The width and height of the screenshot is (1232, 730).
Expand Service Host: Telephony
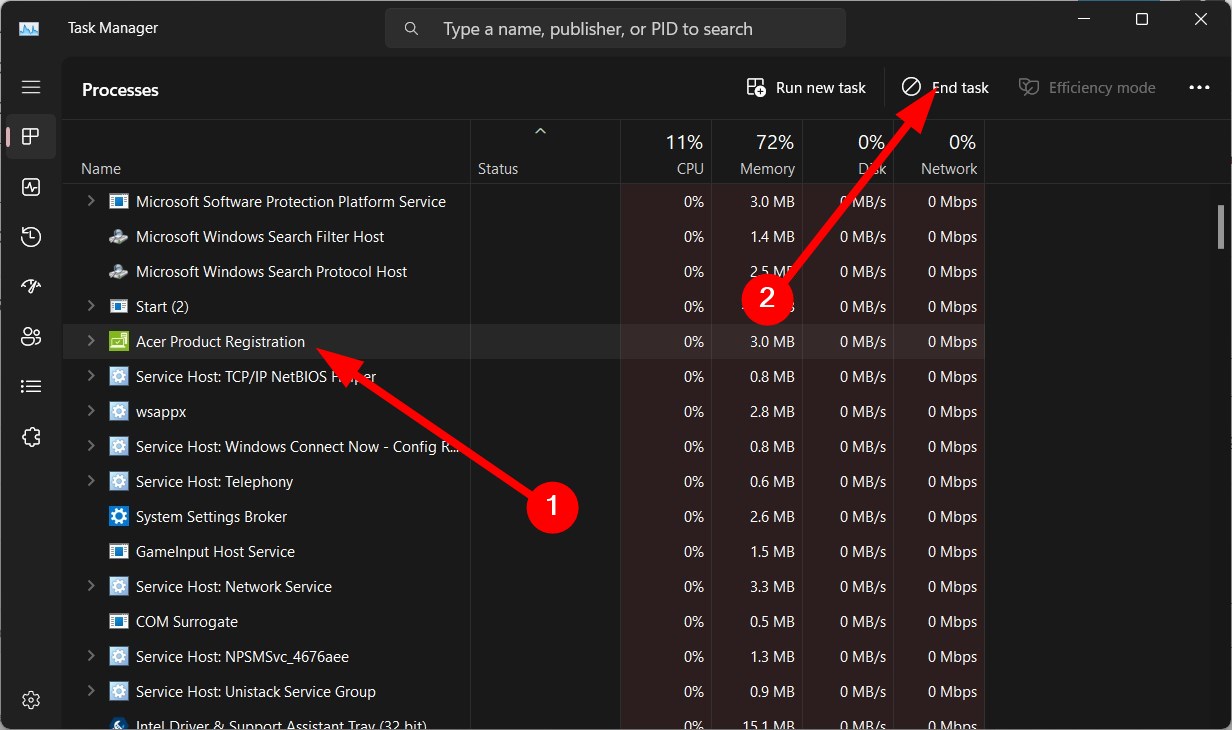pyautogui.click(x=91, y=481)
